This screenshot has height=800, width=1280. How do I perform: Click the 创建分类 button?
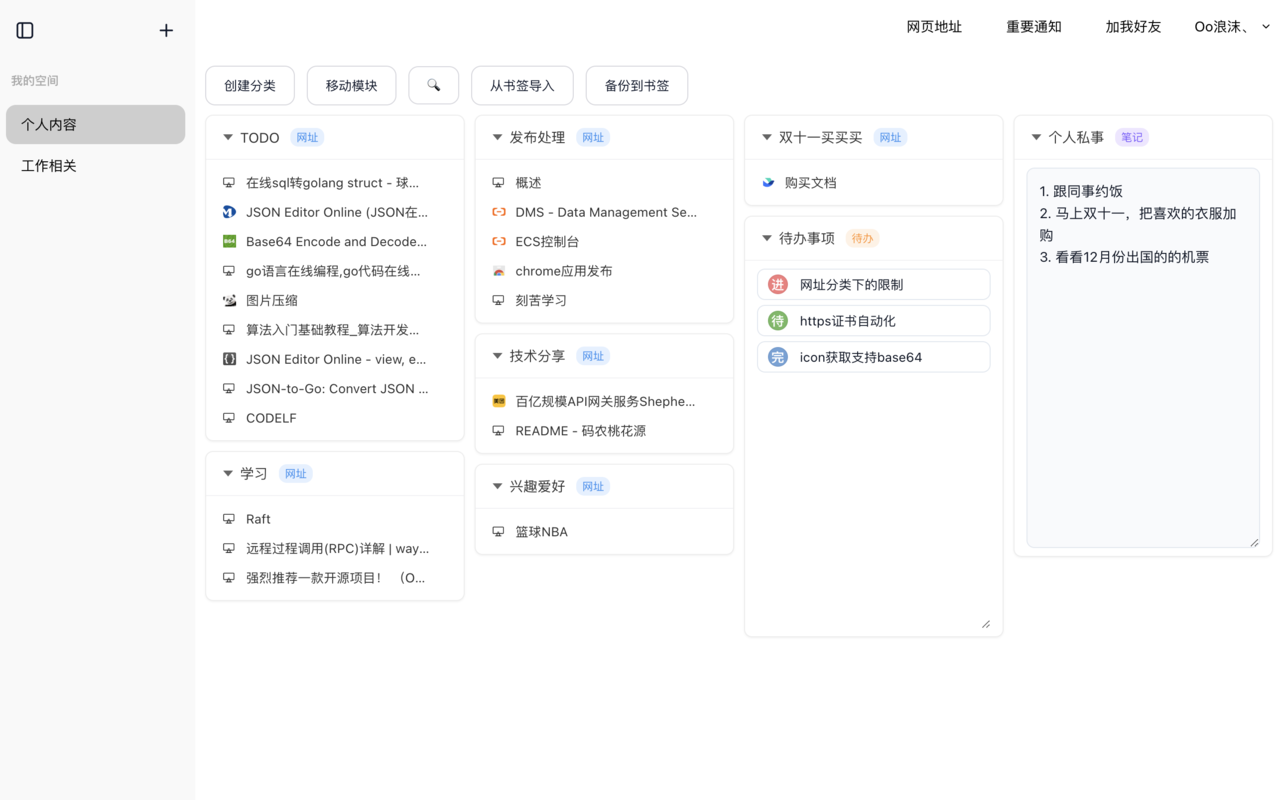coord(250,86)
